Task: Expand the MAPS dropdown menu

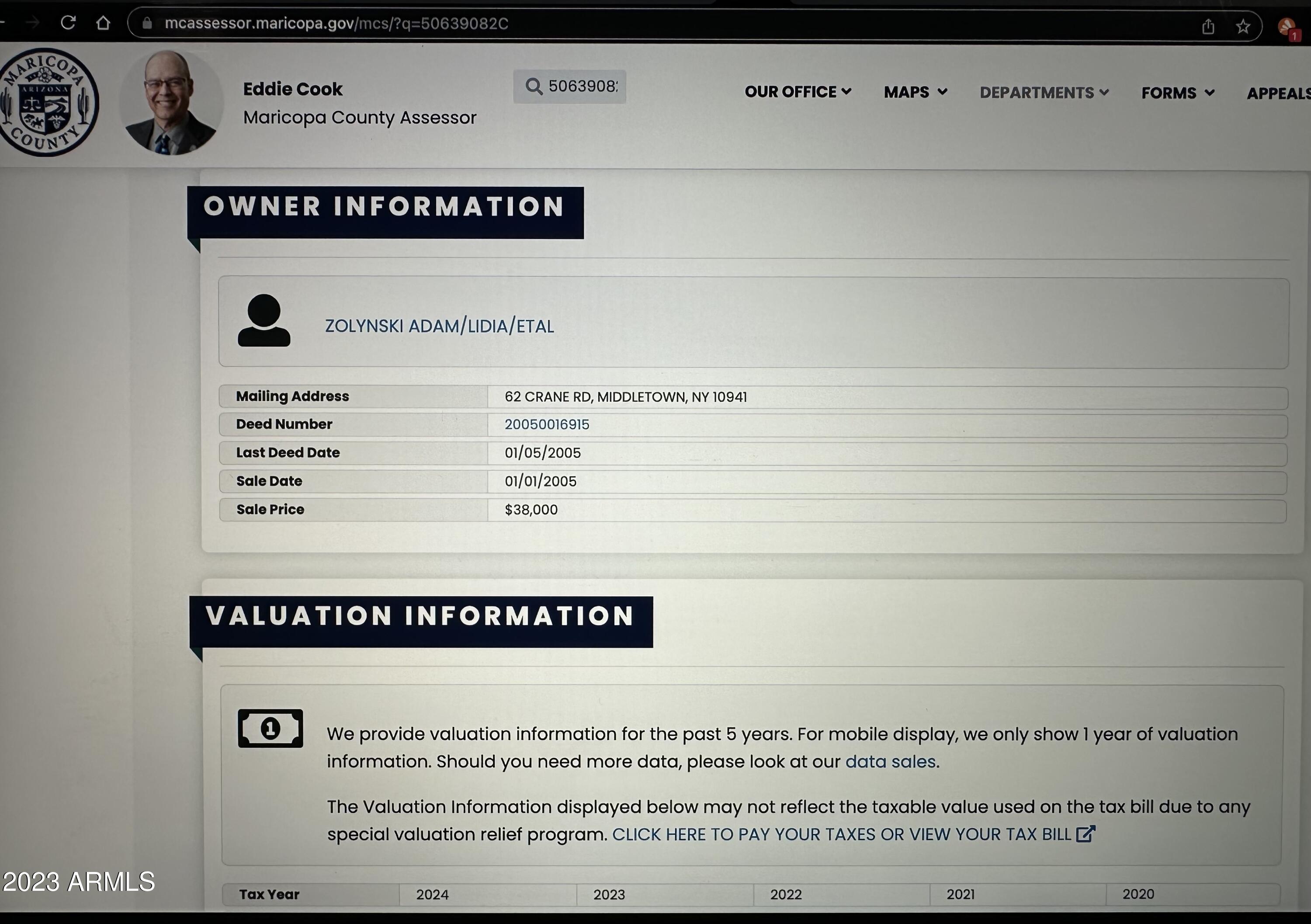Action: tap(916, 92)
